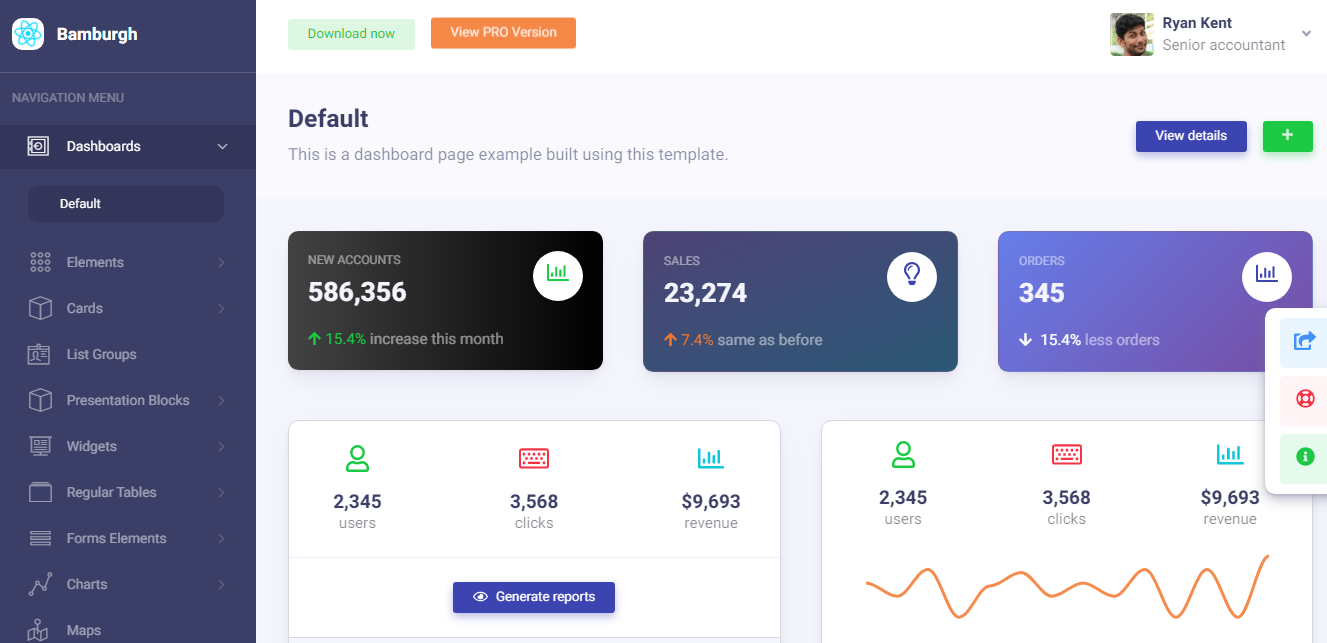Click the Dashboards sidebar icon
Screen dimensions: 1327x643
click(38, 146)
